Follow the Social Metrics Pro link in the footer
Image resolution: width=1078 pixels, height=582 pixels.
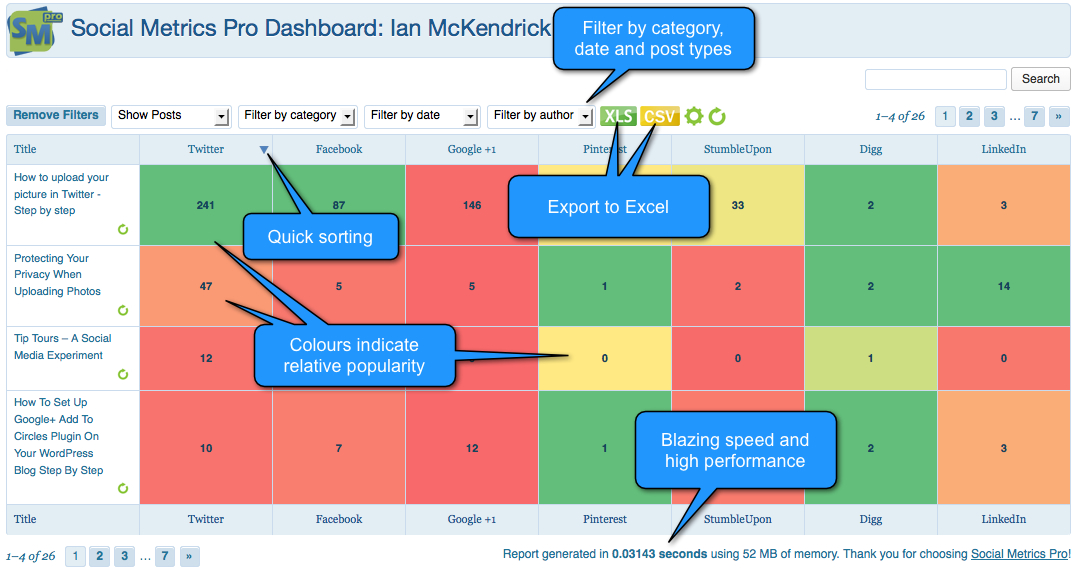click(1020, 554)
